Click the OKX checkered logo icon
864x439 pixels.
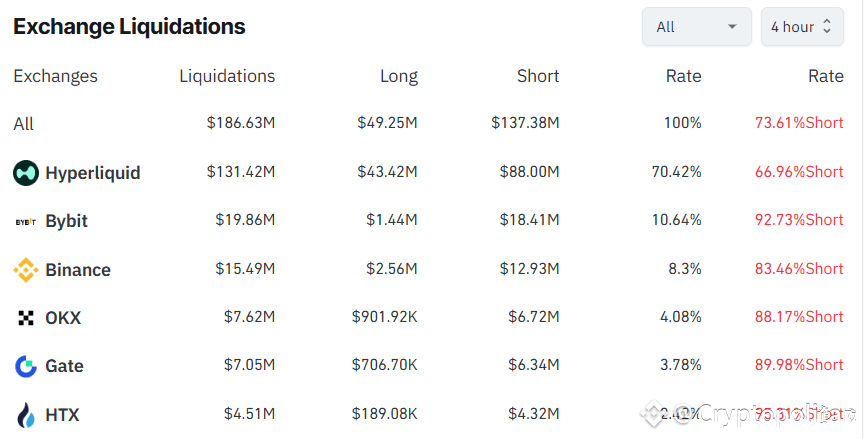click(26, 318)
